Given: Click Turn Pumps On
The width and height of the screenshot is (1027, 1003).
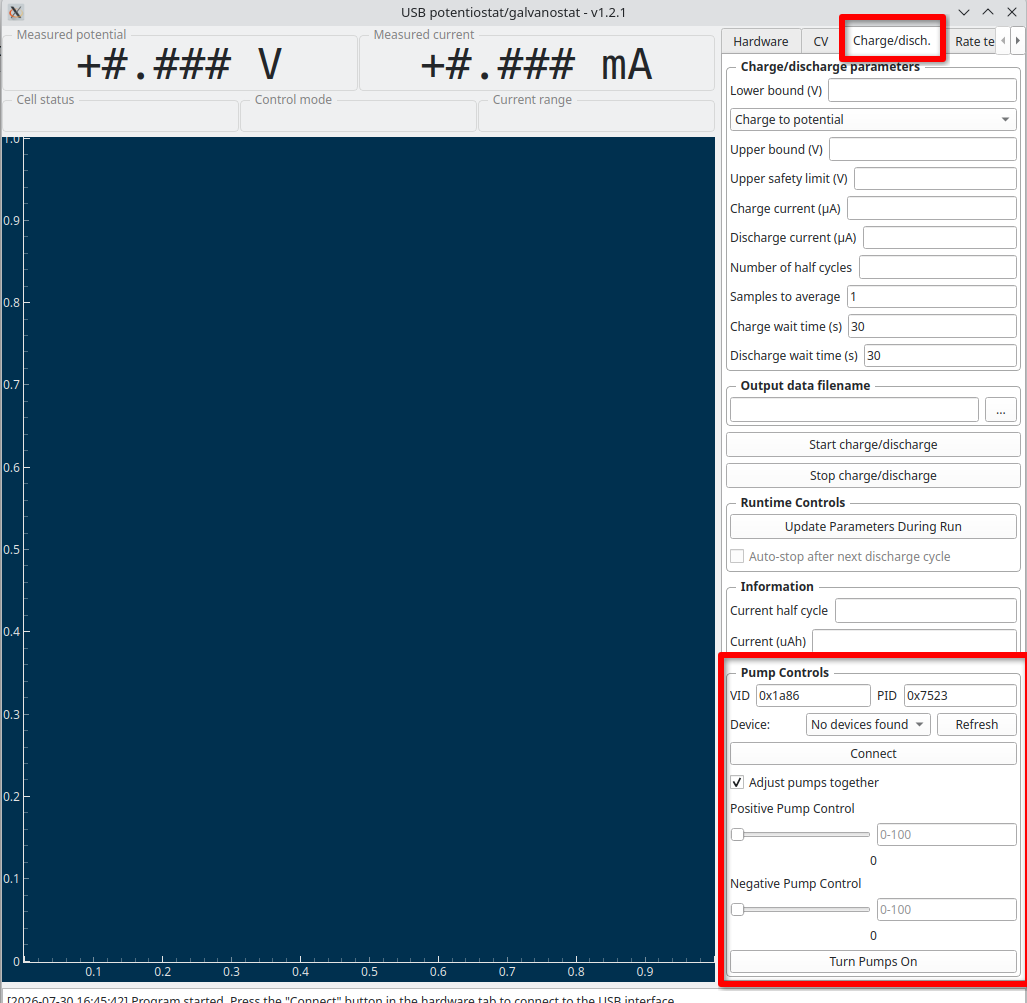Looking at the screenshot, I should 873,961.
